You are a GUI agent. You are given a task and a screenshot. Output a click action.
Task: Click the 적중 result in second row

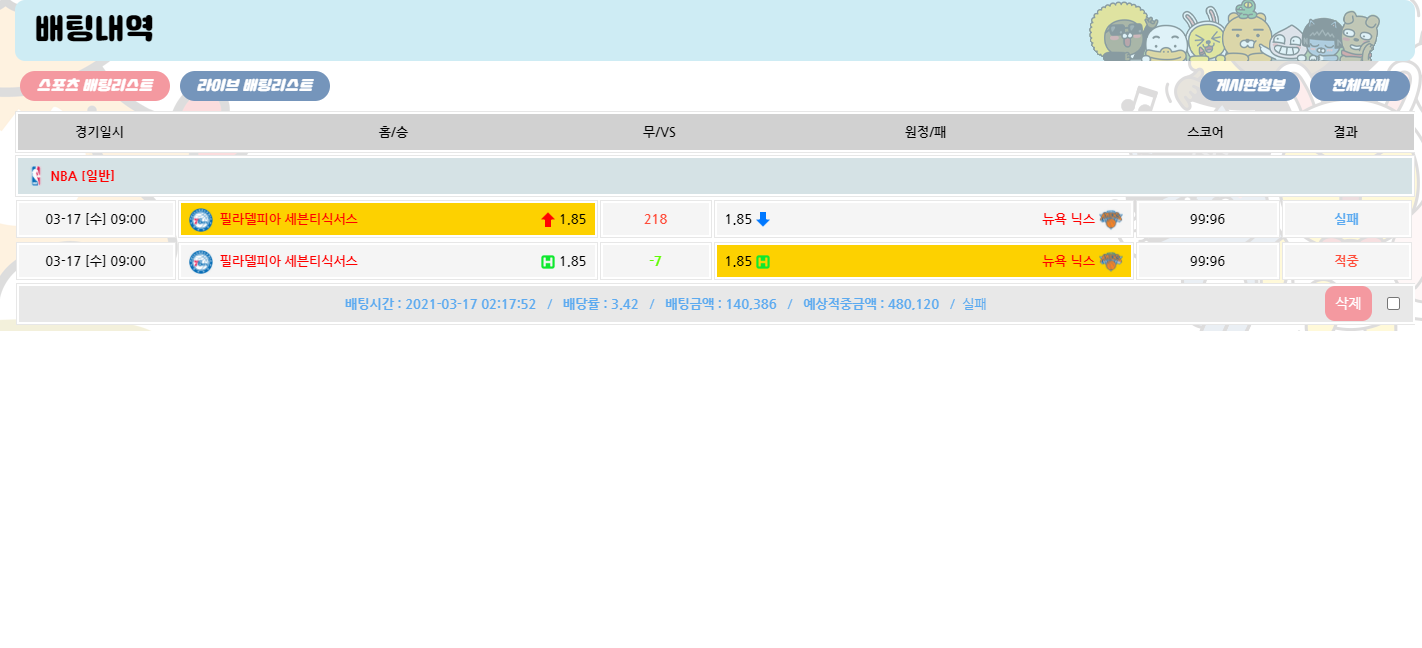coord(1346,262)
